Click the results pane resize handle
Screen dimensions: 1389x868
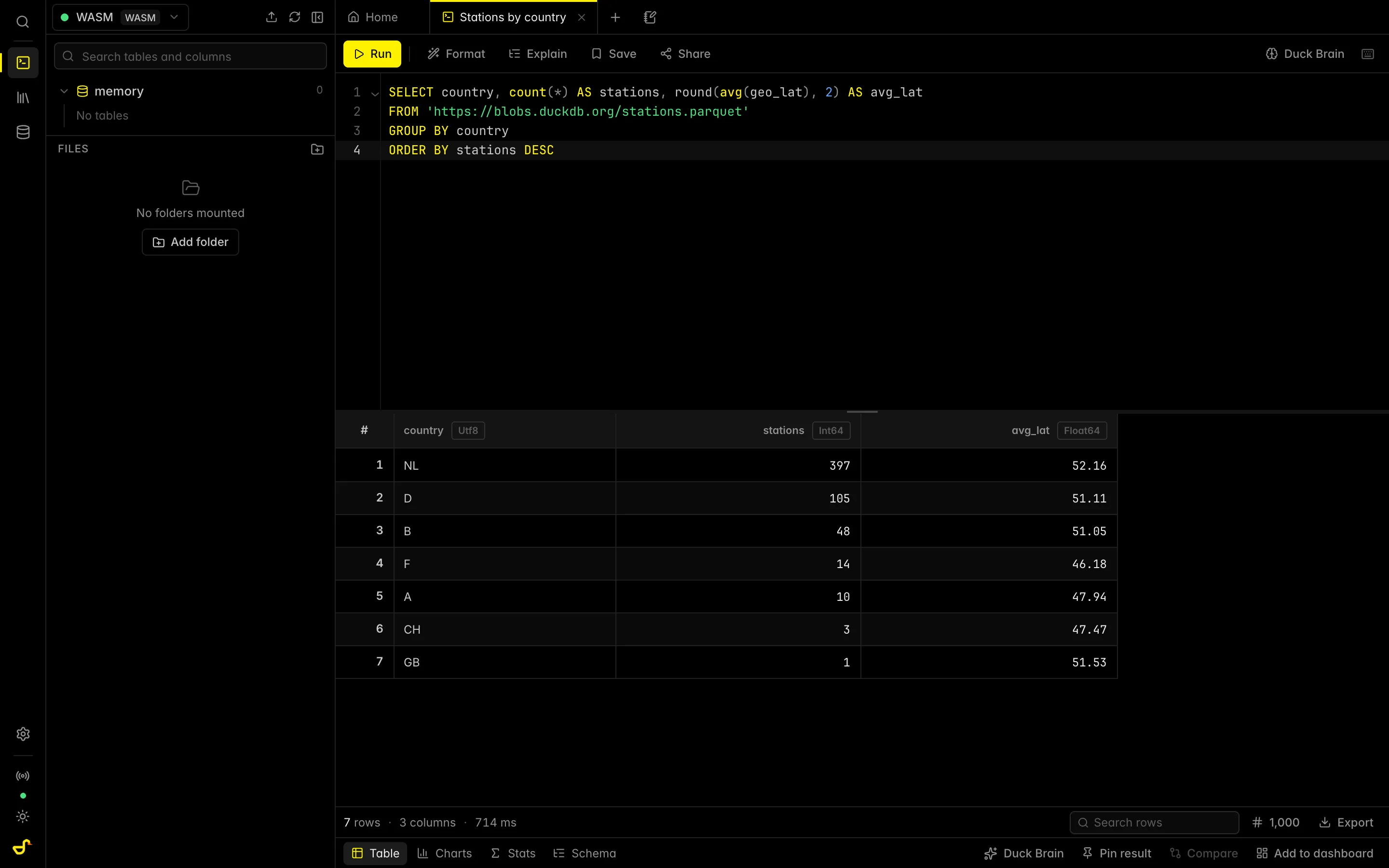[x=862, y=412]
